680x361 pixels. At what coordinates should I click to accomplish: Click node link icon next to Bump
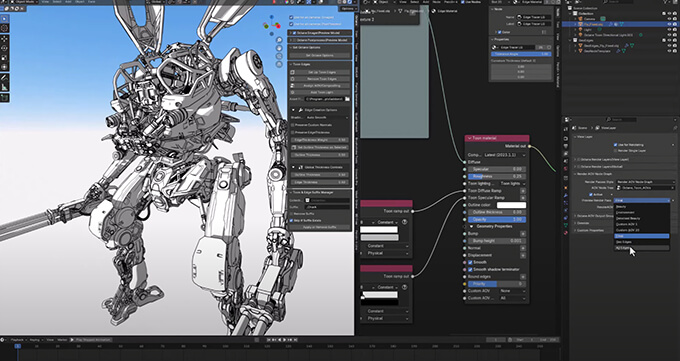tap(523, 233)
